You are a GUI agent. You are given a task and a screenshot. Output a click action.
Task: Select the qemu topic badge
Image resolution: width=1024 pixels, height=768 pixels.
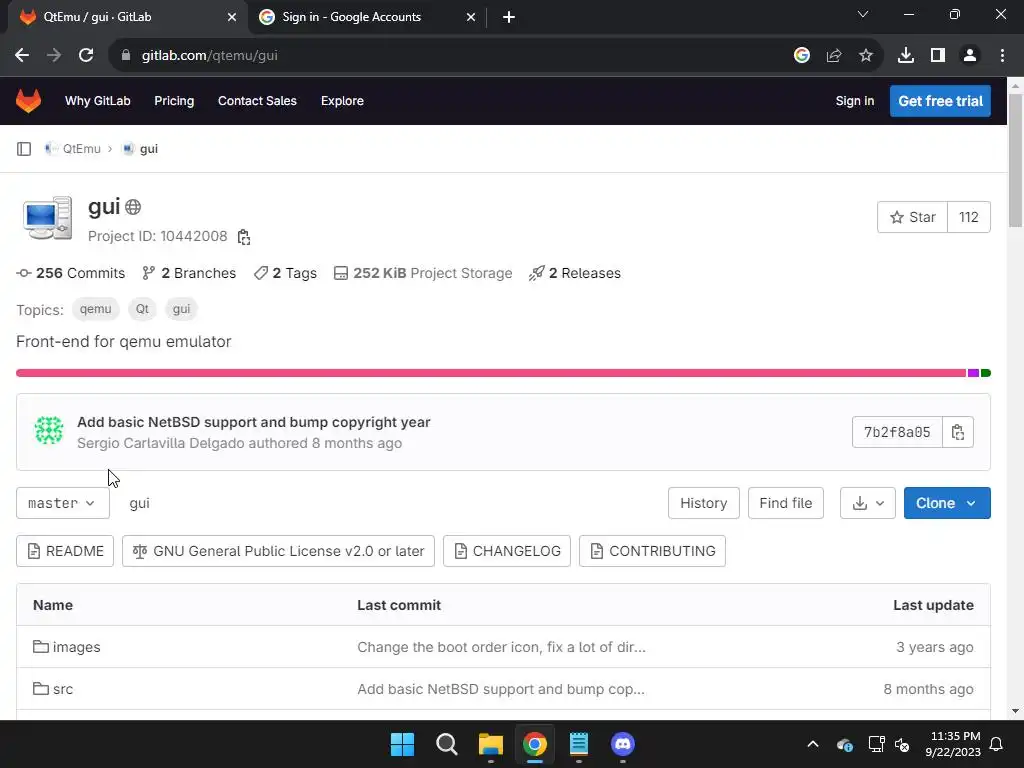tap(95, 309)
